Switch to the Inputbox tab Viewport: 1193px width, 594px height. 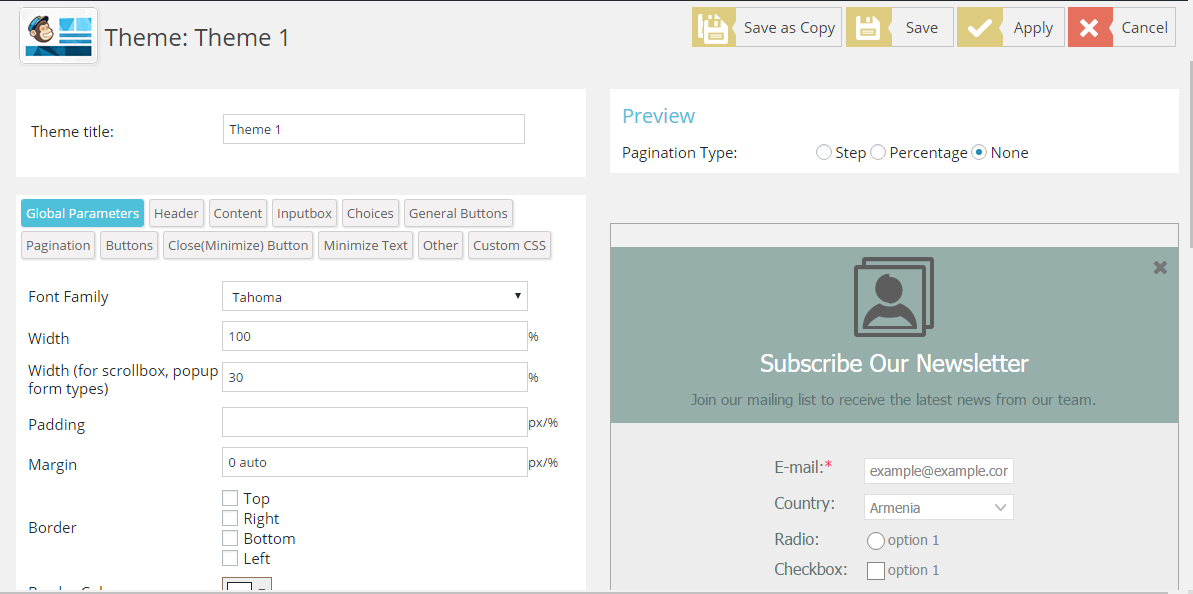[x=304, y=213]
